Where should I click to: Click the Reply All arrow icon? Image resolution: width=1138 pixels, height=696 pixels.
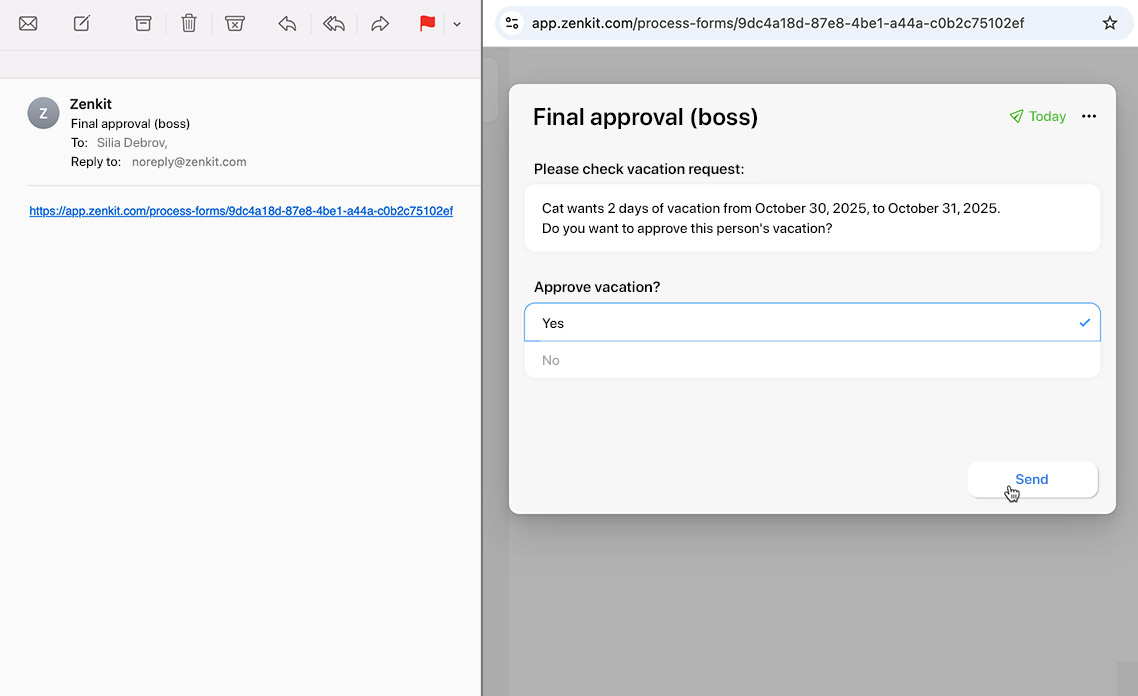coord(333,23)
